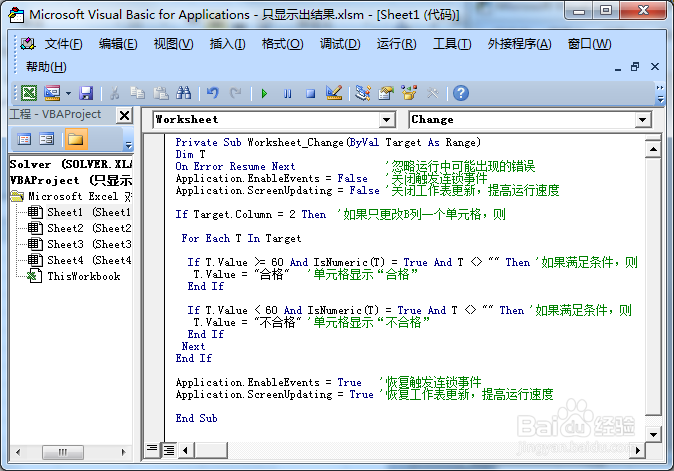Image resolution: width=674 pixels, height=471 pixels.
Task: Expand the project panel toolbar overflow arrow
Action: pyautogui.click(x=128, y=145)
